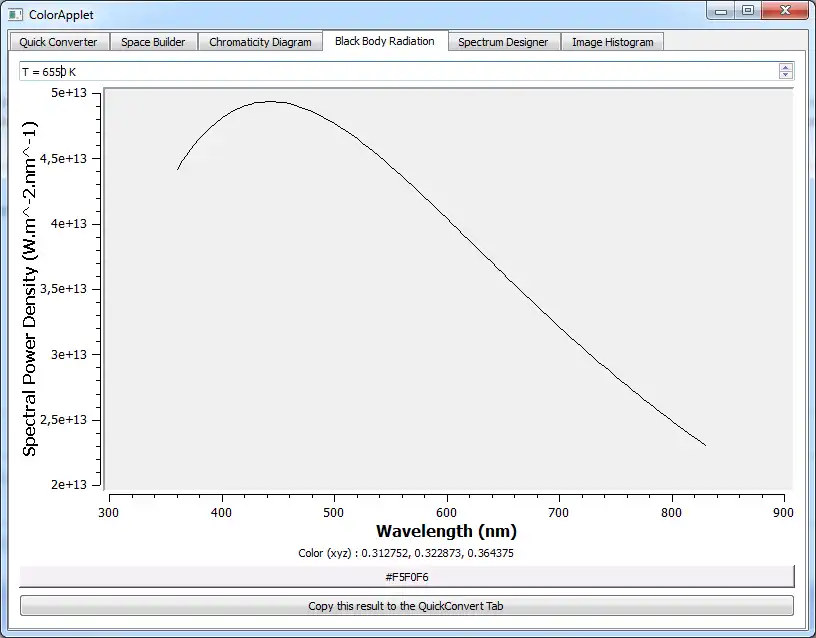Click the Color (xyz) values text

(406, 553)
